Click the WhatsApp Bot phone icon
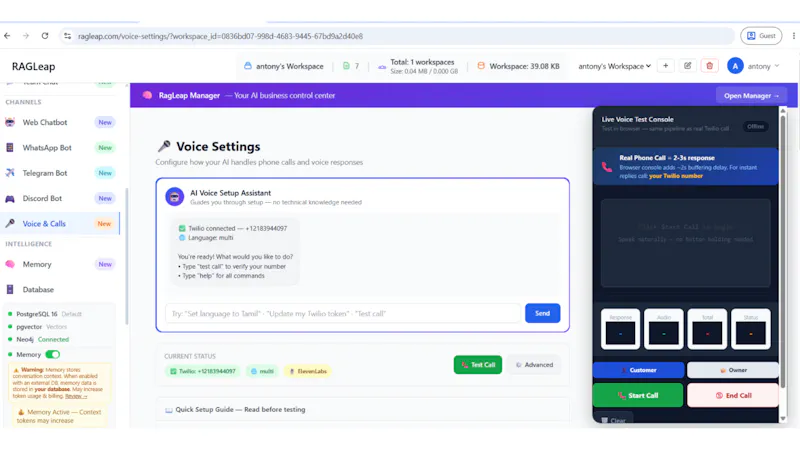800x450 pixels. click(10, 147)
